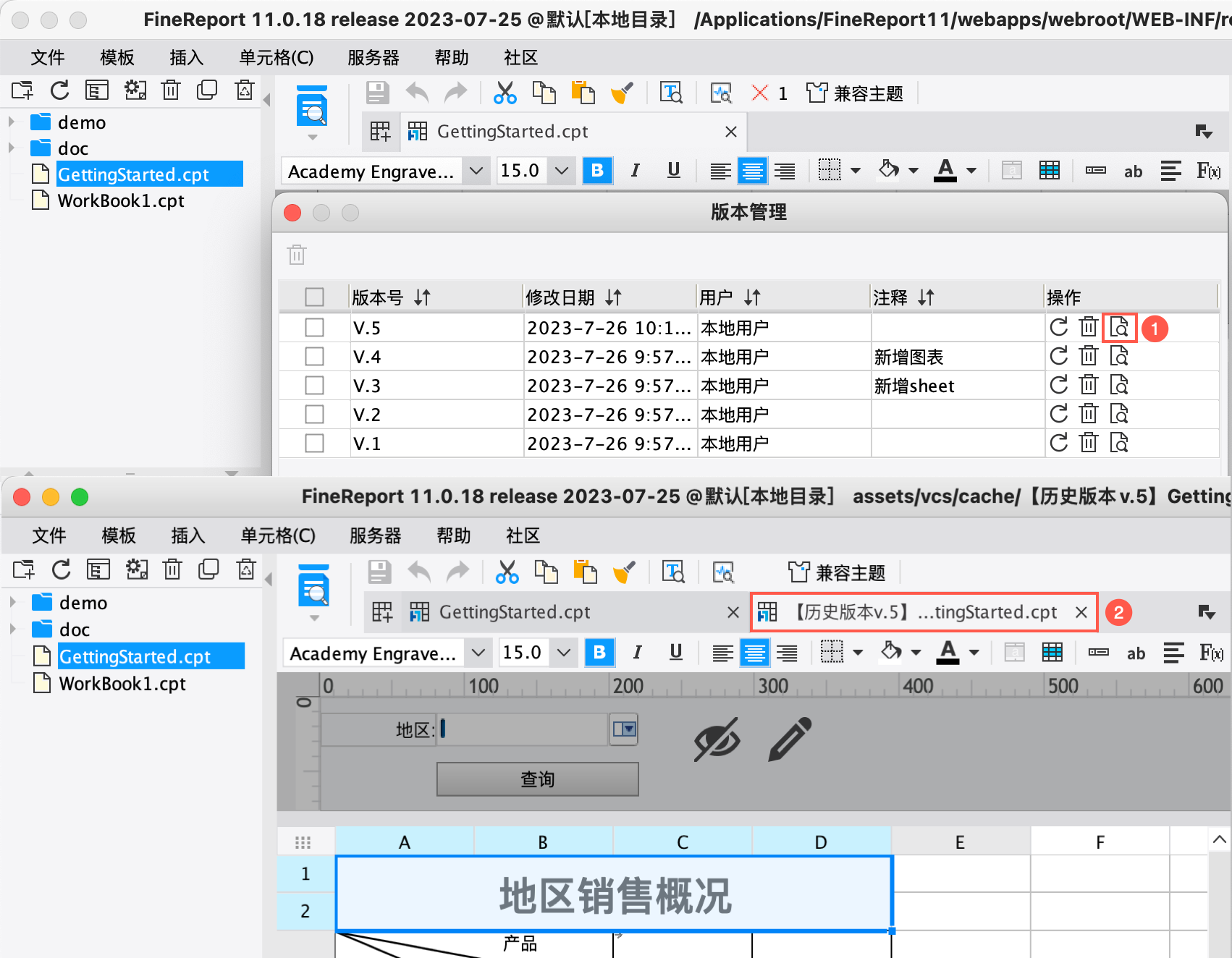This screenshot has height=958, width=1232.
Task: Open the 模板 menu in the lower window
Action: pos(119,535)
